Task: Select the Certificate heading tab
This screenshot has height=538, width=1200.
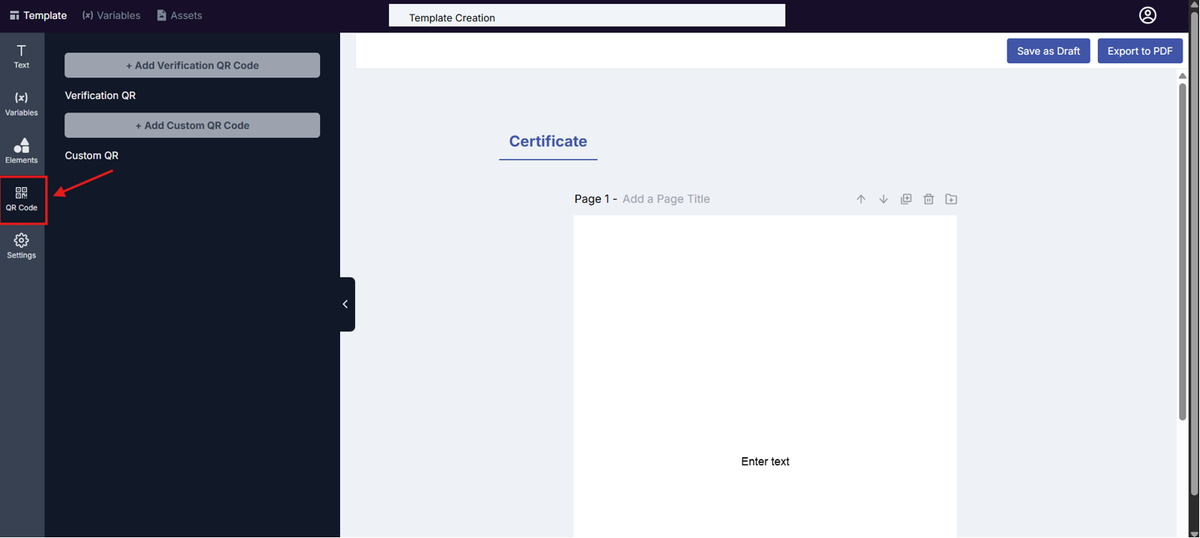Action: point(548,142)
